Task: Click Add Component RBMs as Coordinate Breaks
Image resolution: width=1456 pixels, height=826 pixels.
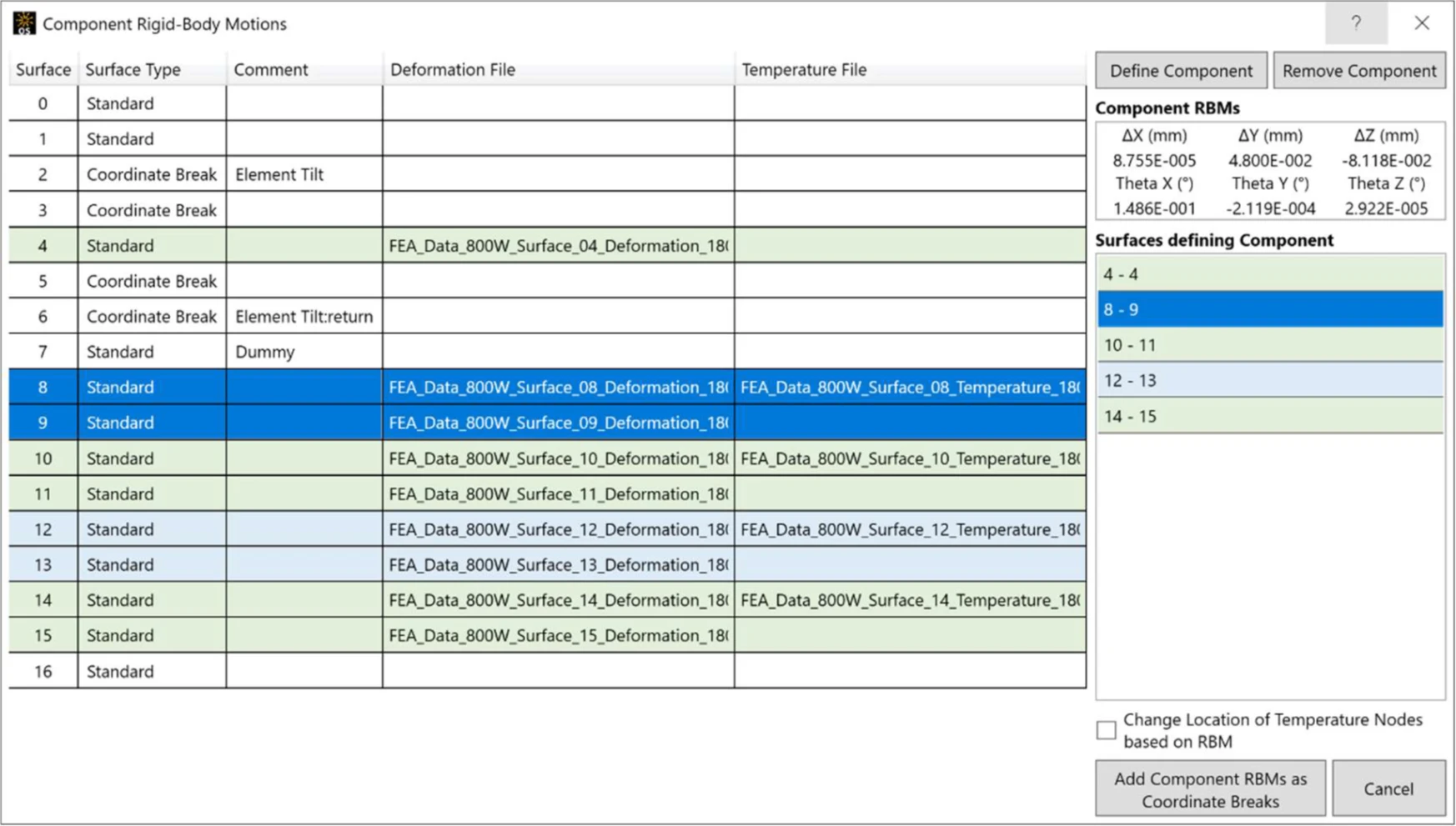Action: (x=1210, y=788)
